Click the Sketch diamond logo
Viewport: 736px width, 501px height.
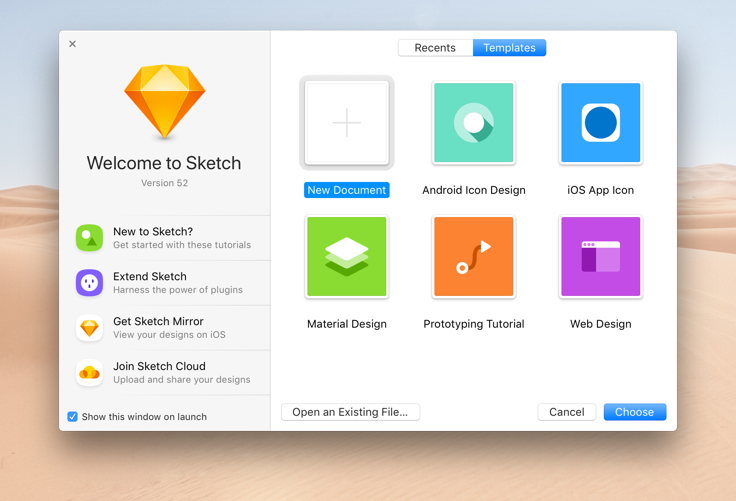[165, 102]
